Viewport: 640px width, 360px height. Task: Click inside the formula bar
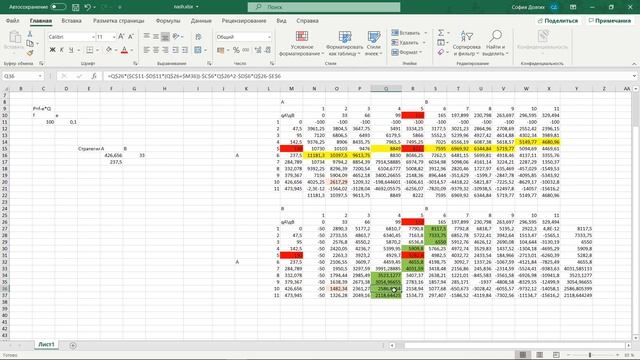coord(367,76)
